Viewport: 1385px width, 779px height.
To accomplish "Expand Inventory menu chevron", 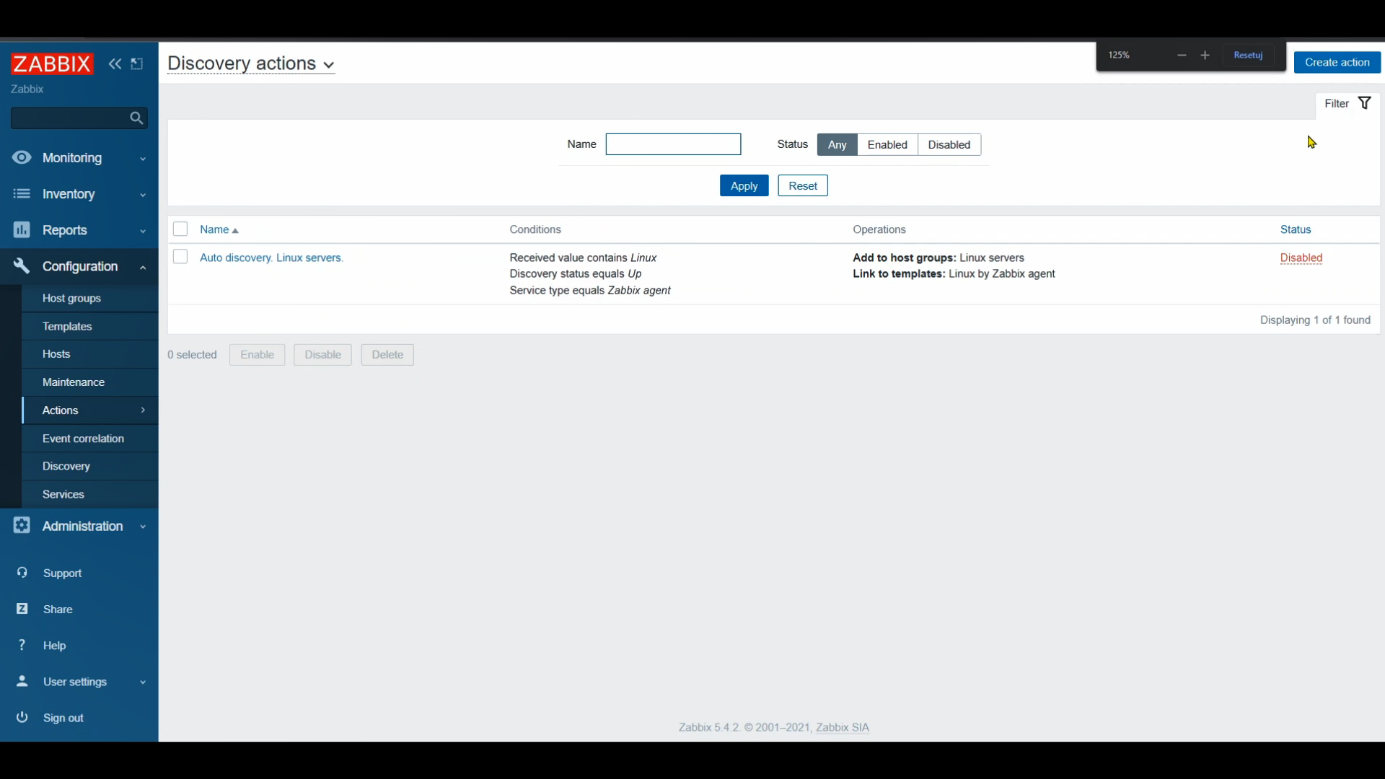I will (142, 195).
